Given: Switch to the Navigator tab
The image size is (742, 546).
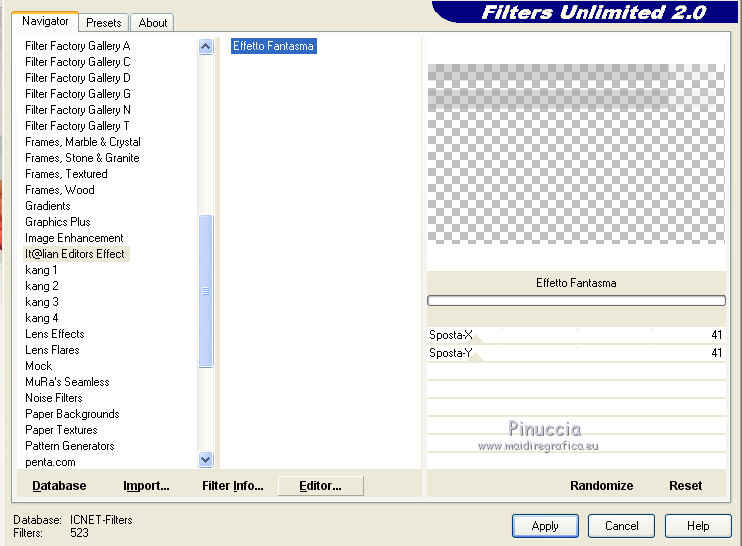Looking at the screenshot, I should coord(45,21).
